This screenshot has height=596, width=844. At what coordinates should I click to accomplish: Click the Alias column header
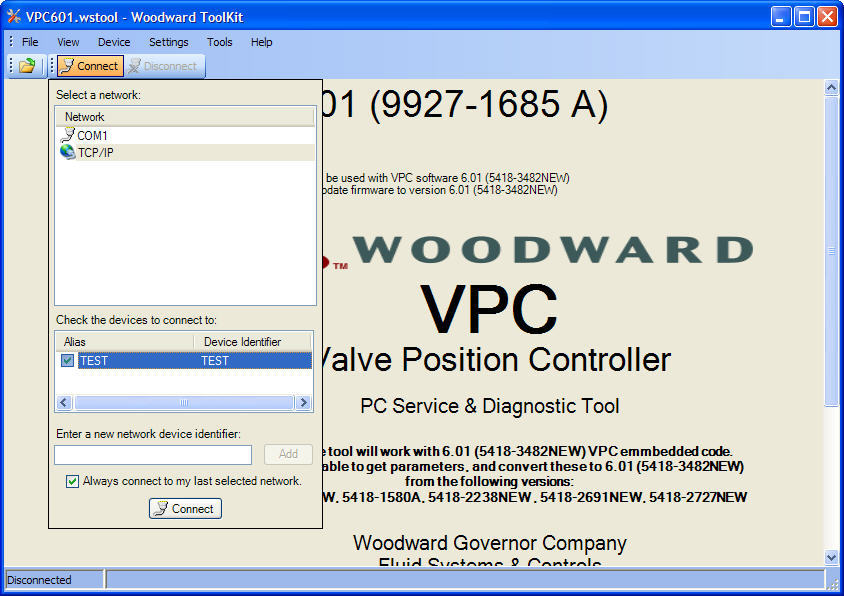click(x=124, y=342)
